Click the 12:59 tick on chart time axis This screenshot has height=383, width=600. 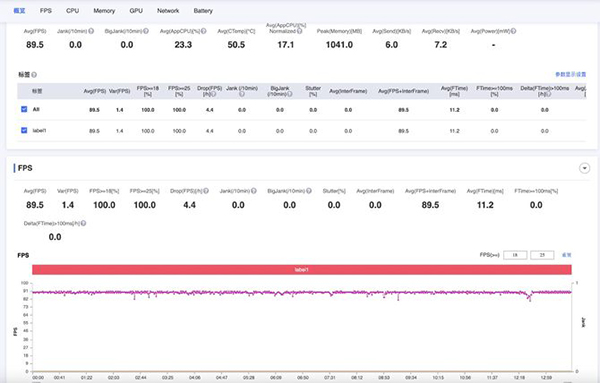coord(546,378)
